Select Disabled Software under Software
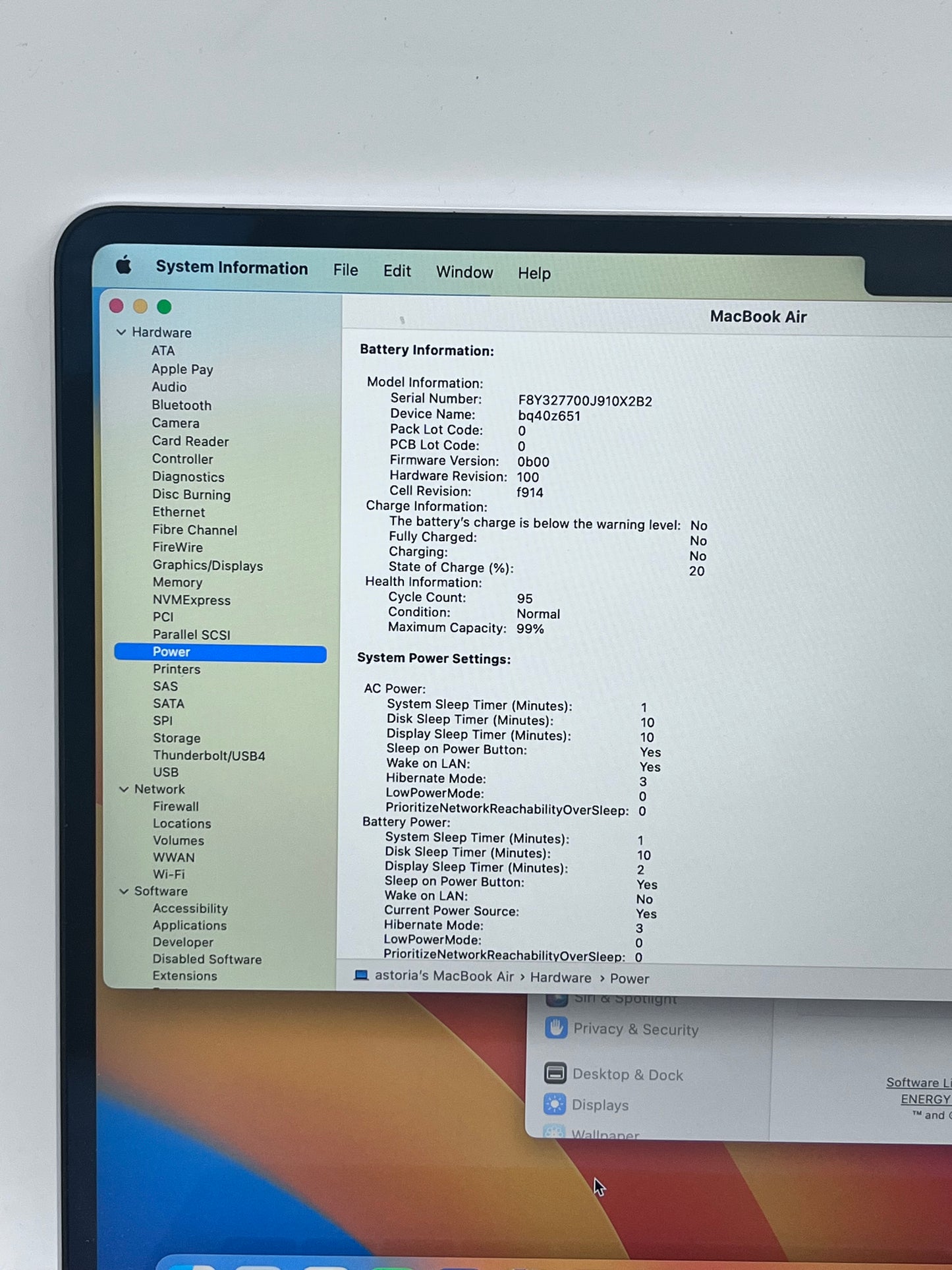The width and height of the screenshot is (952, 1270). tap(207, 959)
